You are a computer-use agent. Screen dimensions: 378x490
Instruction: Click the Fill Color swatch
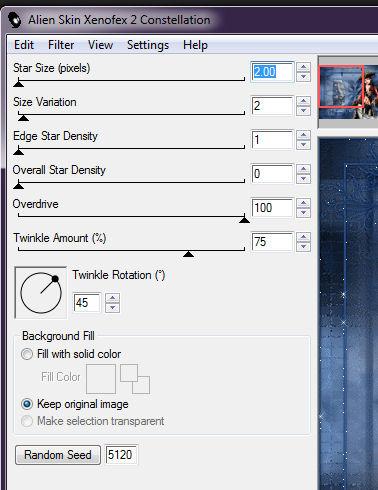[x=101, y=379]
